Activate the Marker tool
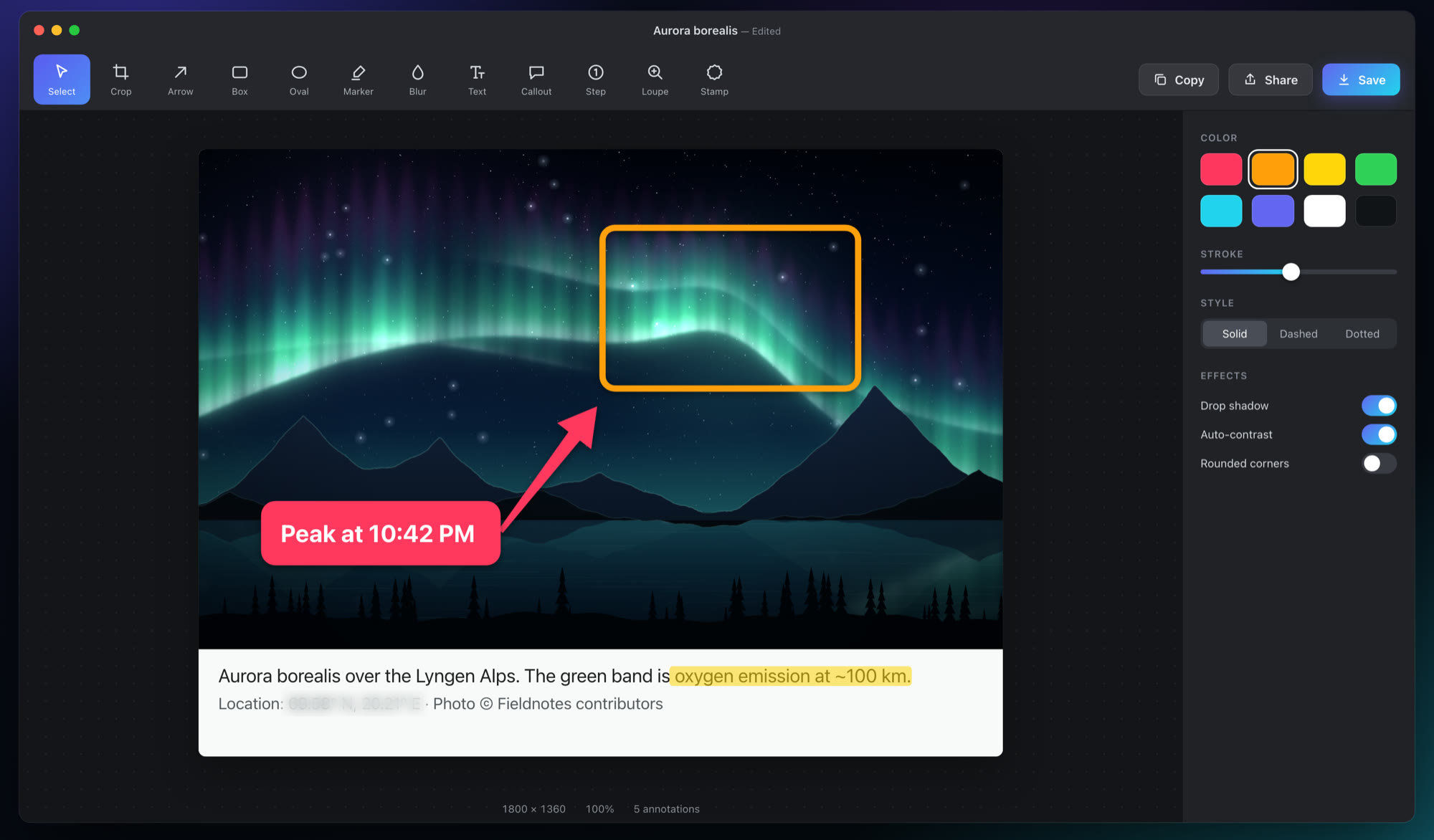Image resolution: width=1434 pixels, height=840 pixels. click(358, 80)
